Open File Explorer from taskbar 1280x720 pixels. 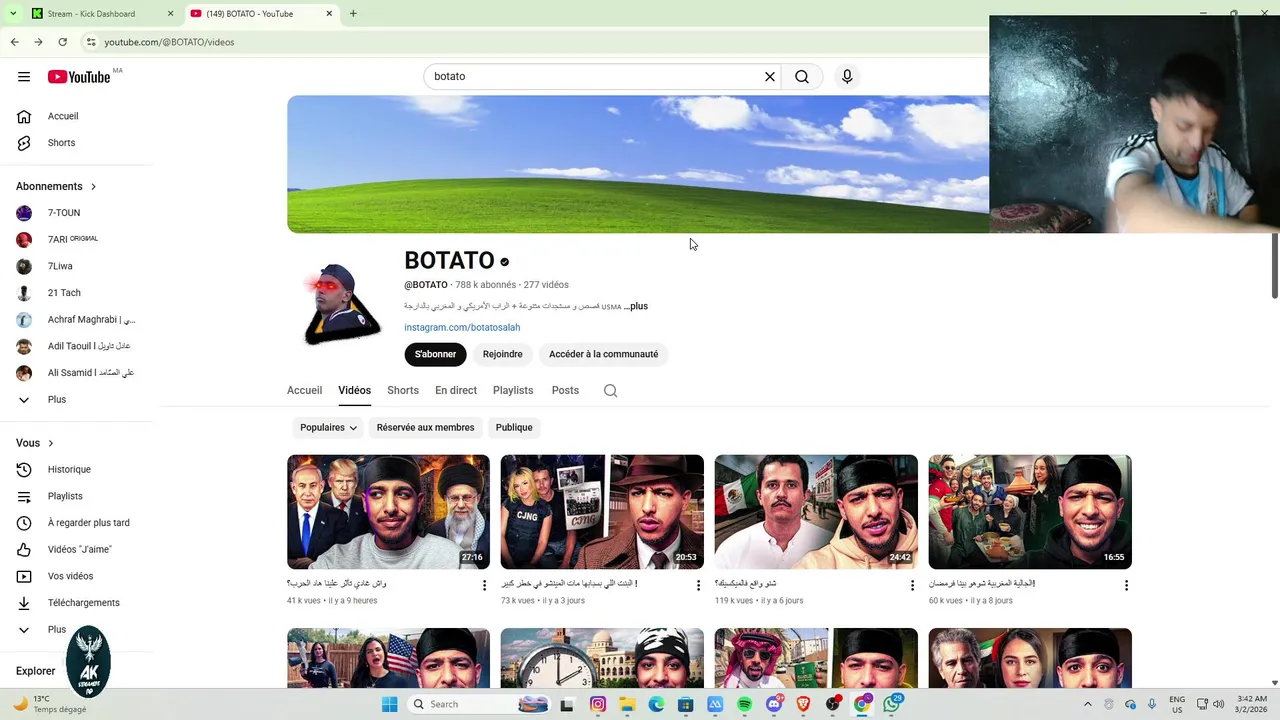(x=627, y=704)
